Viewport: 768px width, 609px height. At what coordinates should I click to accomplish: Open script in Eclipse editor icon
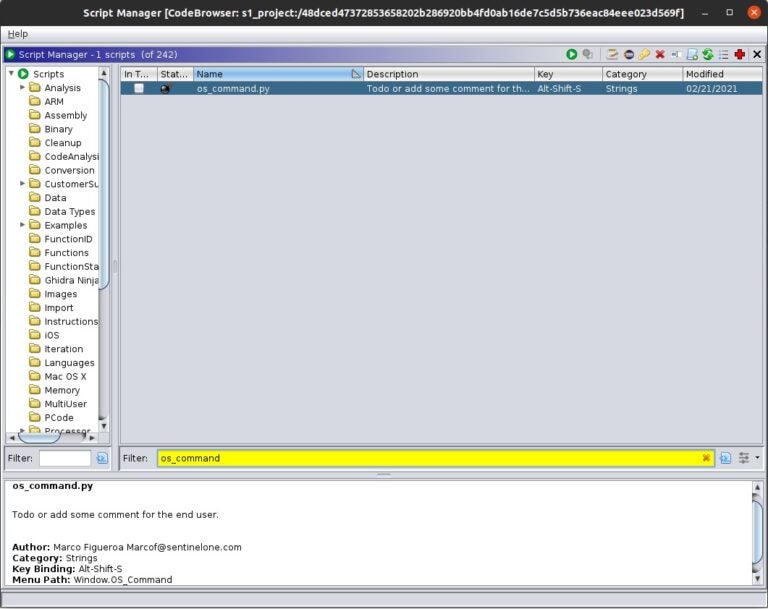(x=628, y=54)
